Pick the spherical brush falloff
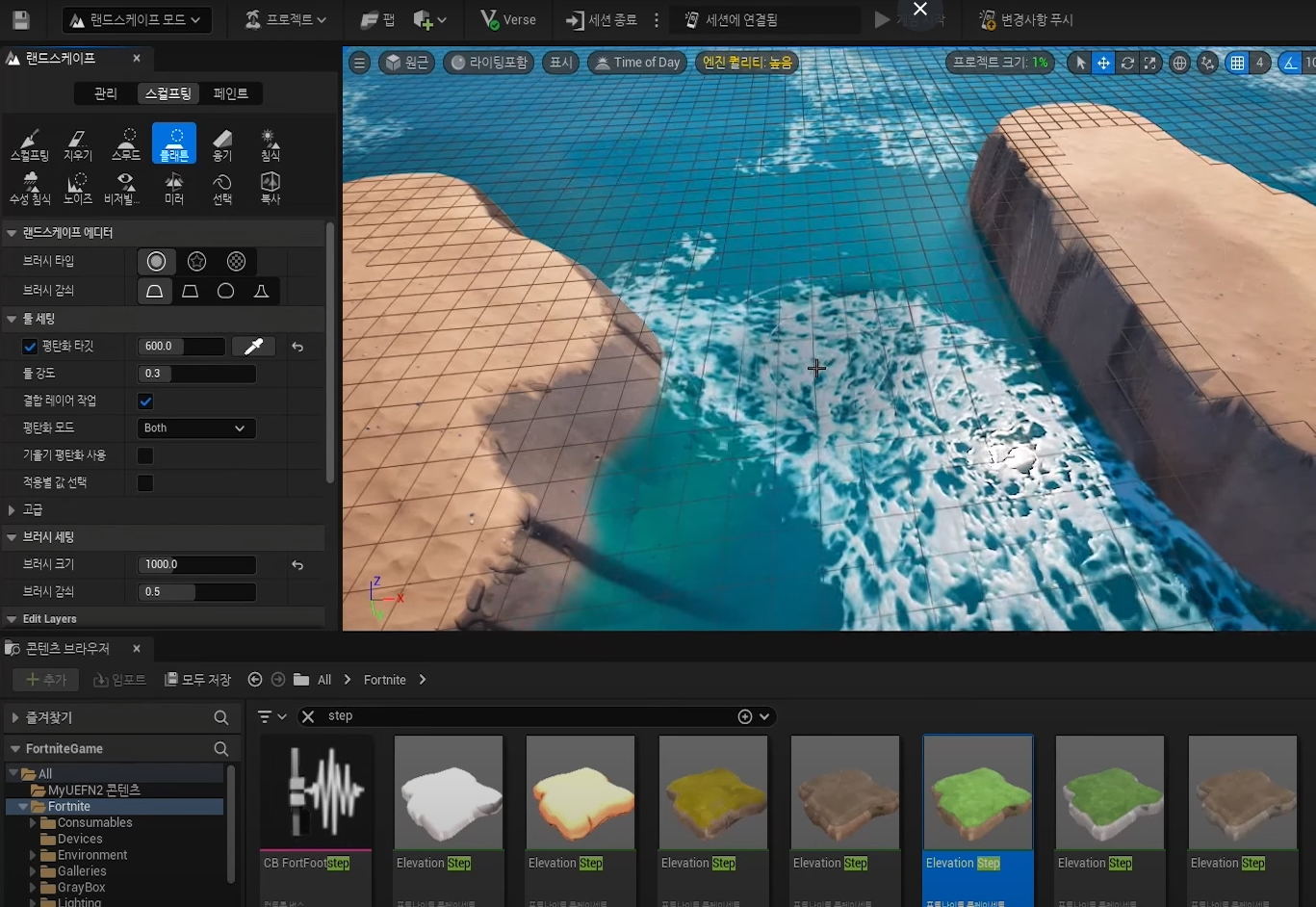This screenshot has width=1316, height=907. click(225, 291)
